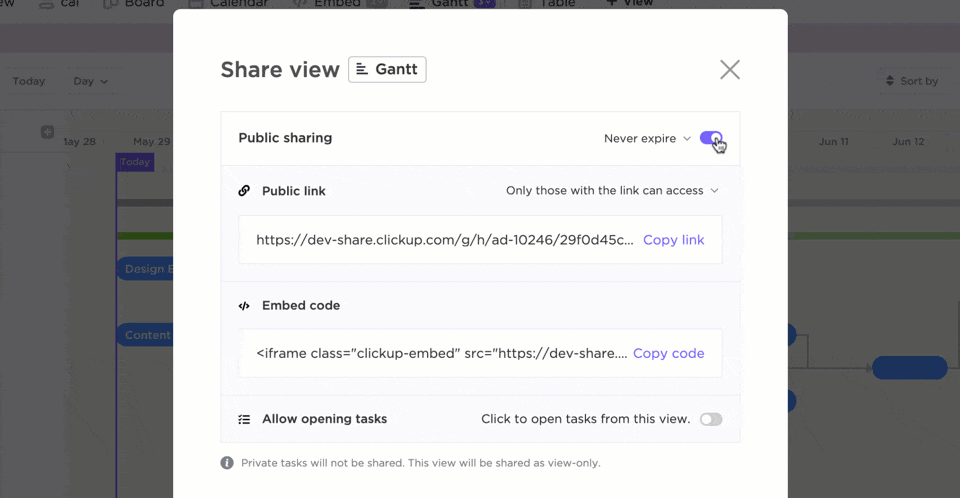Click the Gantt icon in the dialog title
Viewport: 960px width, 498px height.
coord(362,69)
